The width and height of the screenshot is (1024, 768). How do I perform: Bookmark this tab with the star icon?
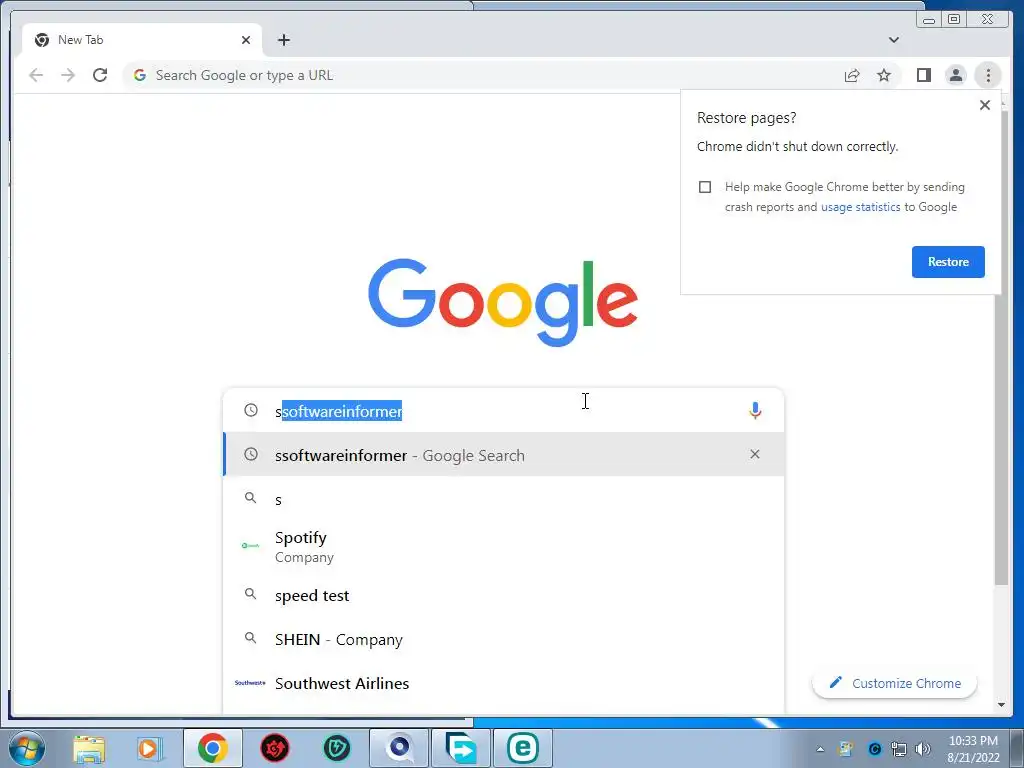884,75
